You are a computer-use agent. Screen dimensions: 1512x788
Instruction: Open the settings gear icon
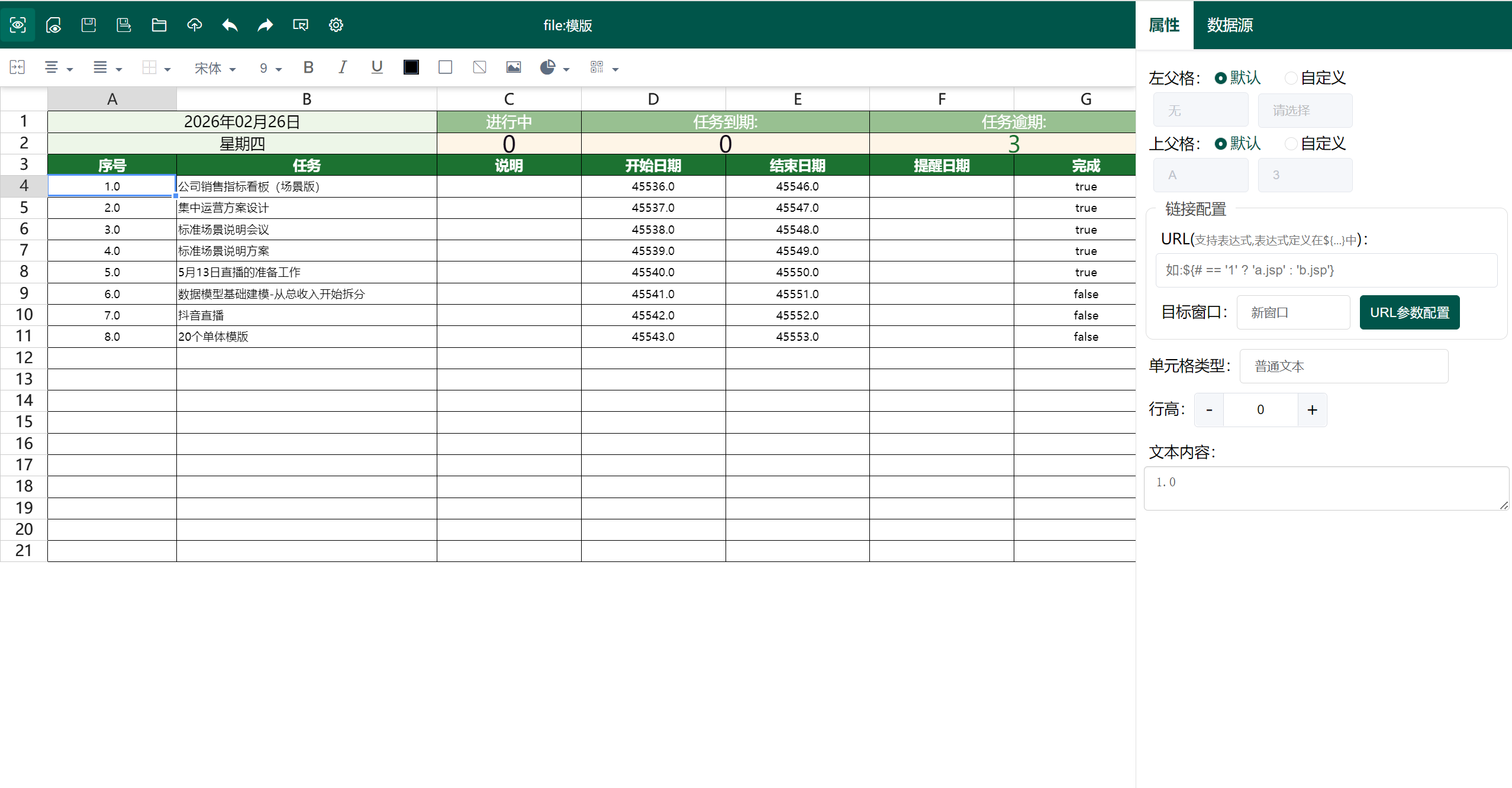pos(336,25)
